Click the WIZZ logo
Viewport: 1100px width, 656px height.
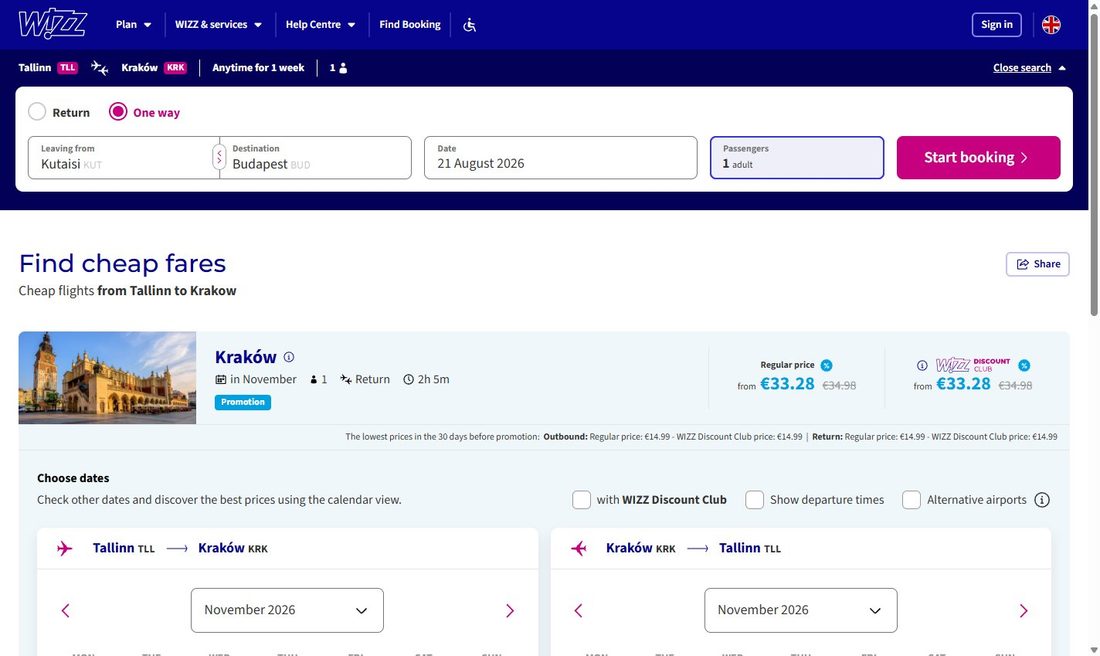click(x=53, y=25)
